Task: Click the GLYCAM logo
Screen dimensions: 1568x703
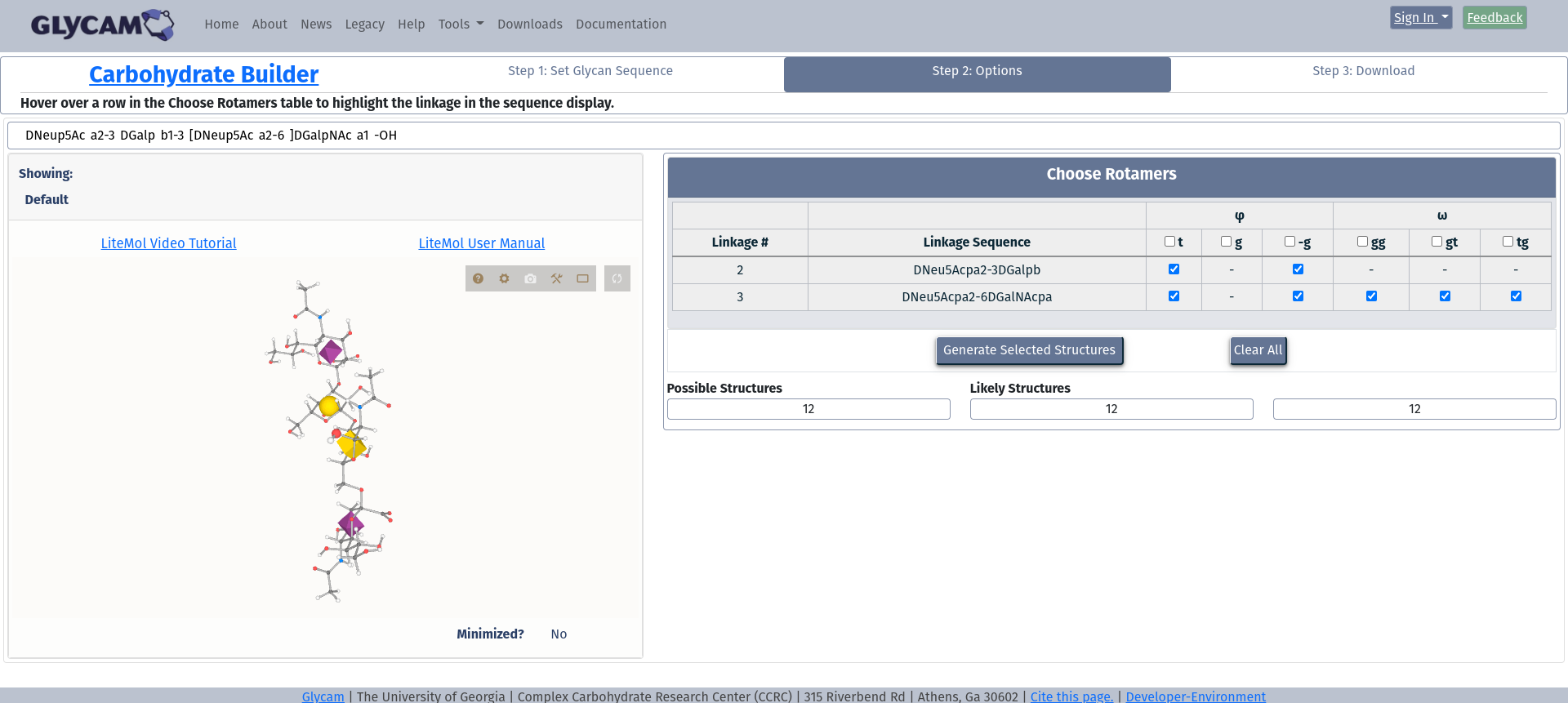Action: click(x=102, y=24)
